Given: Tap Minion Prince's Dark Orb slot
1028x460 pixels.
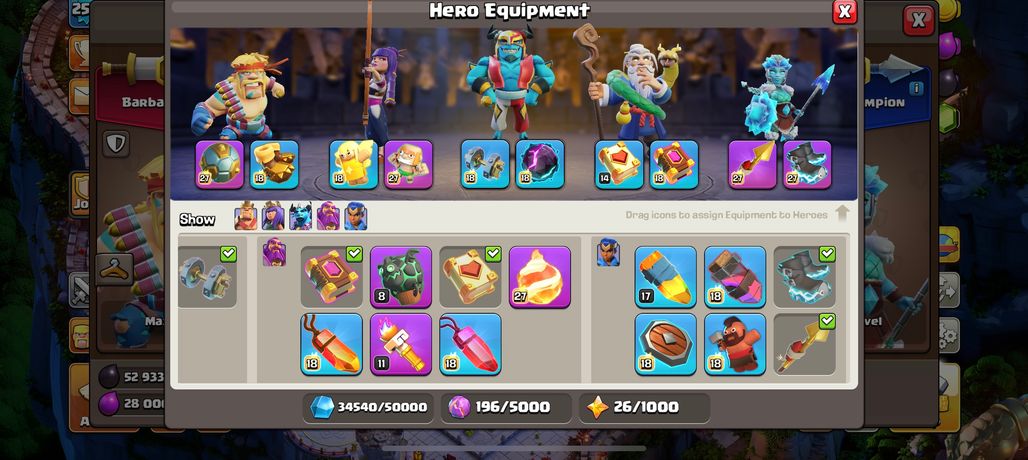Looking at the screenshot, I should [x=540, y=164].
